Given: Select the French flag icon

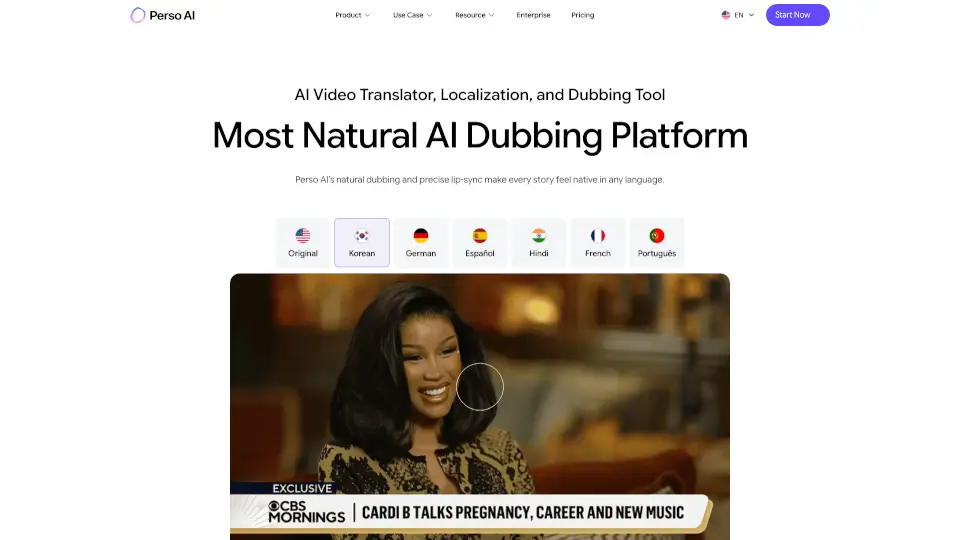Looking at the screenshot, I should pos(598,236).
